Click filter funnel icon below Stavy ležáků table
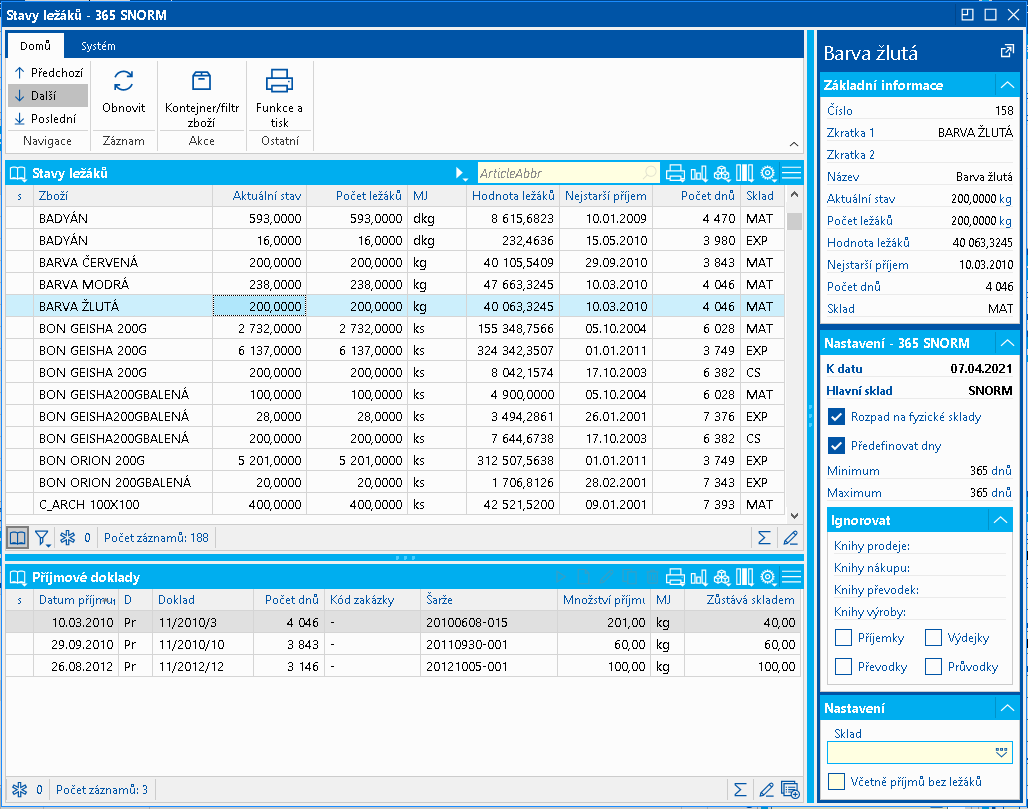Image resolution: width=1028 pixels, height=809 pixels. click(x=43, y=538)
